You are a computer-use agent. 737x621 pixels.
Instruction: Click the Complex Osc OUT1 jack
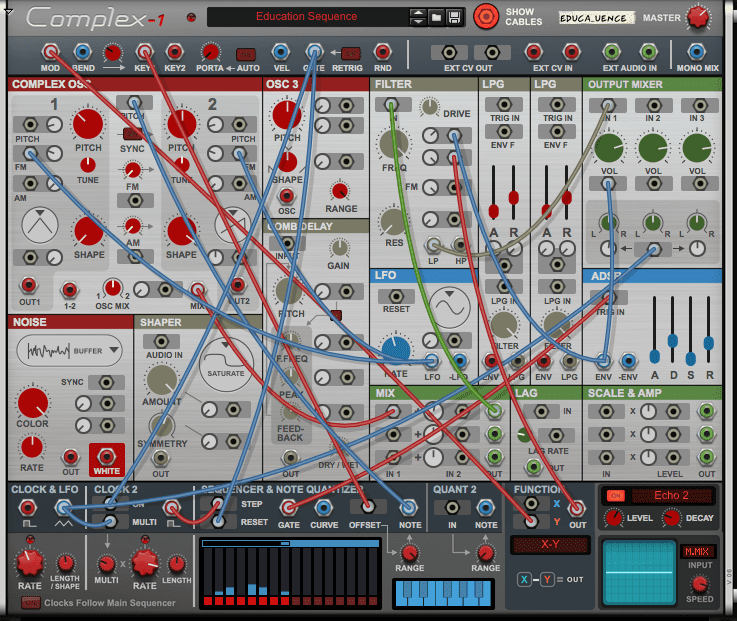29,285
